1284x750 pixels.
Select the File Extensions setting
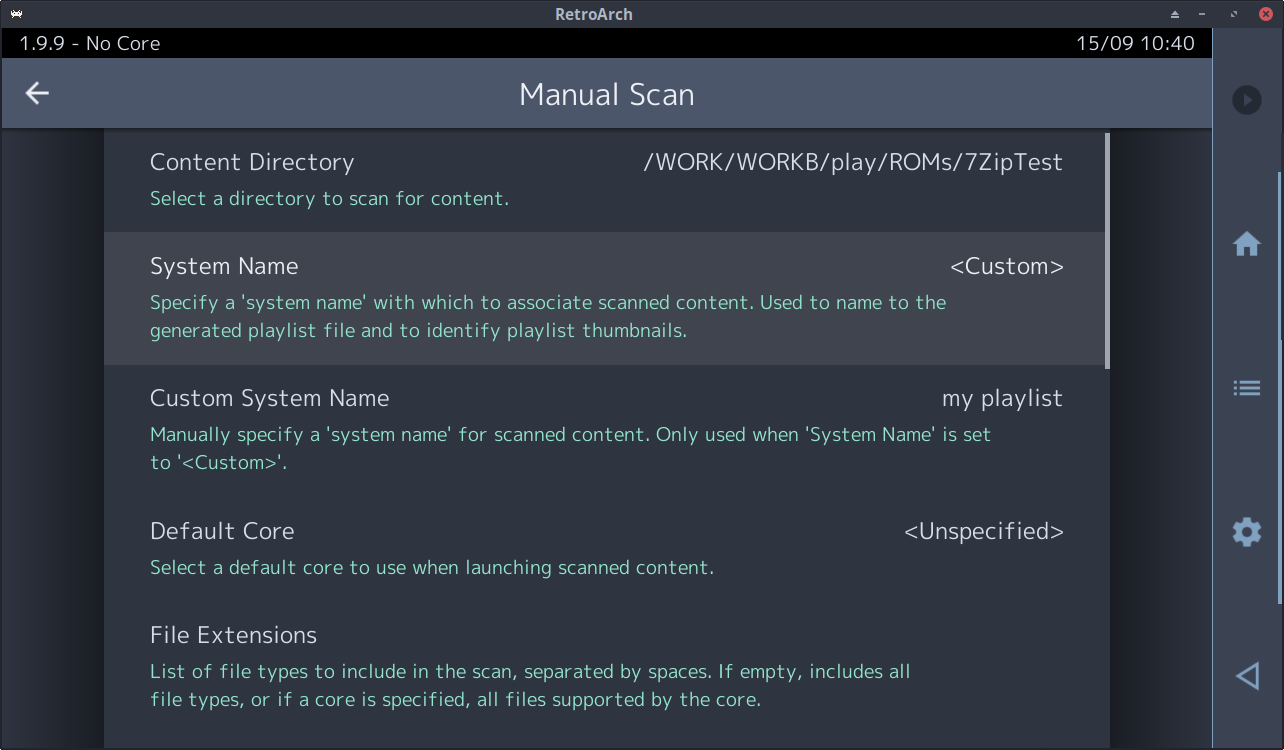pyautogui.click(x=233, y=634)
